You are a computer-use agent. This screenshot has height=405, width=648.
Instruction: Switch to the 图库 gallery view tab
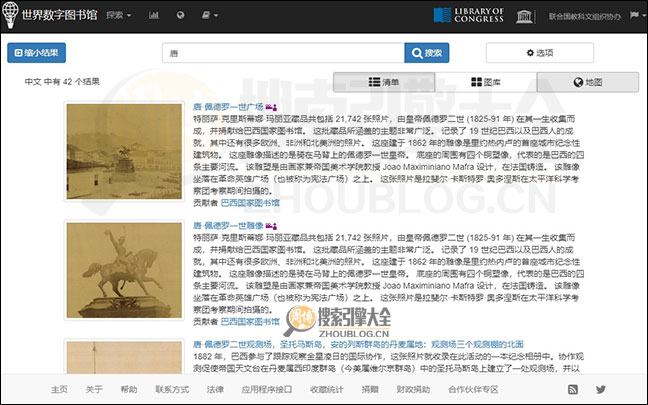point(486,82)
